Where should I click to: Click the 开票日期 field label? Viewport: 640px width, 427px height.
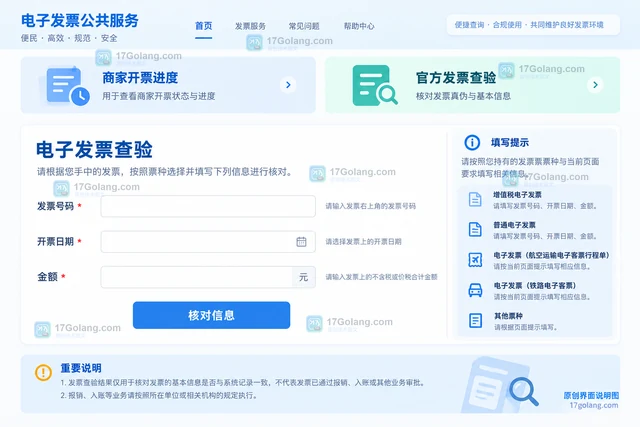tap(56, 242)
